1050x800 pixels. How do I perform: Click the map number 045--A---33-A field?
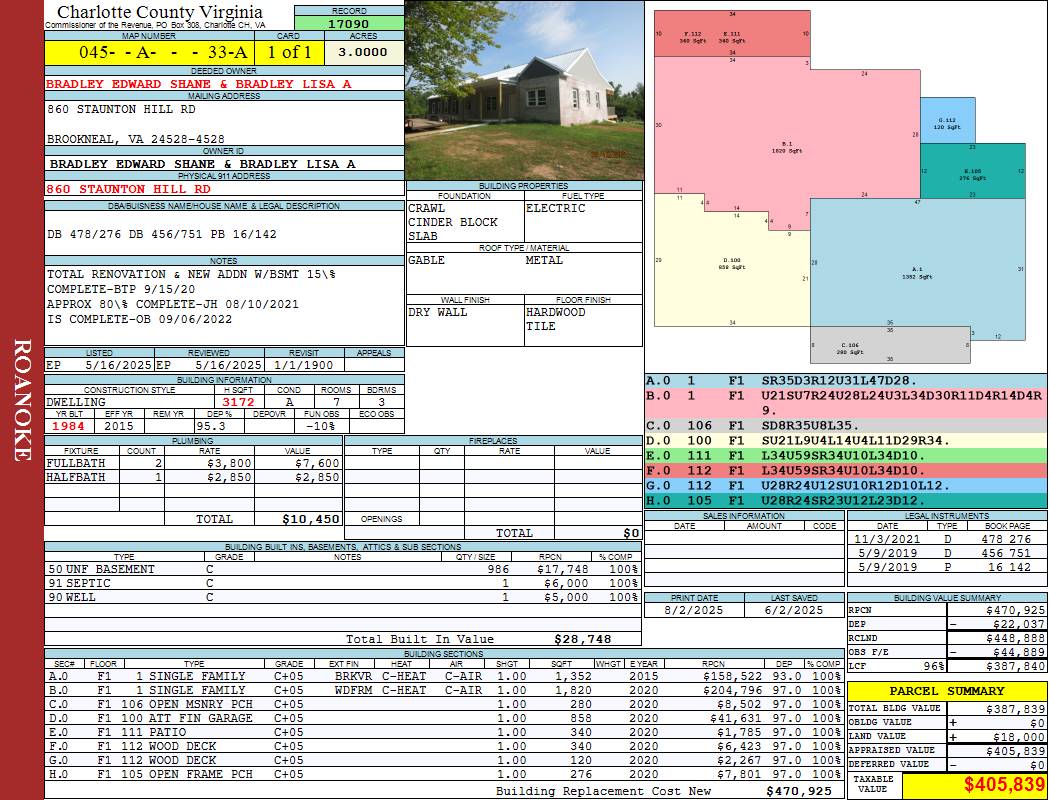click(146, 52)
